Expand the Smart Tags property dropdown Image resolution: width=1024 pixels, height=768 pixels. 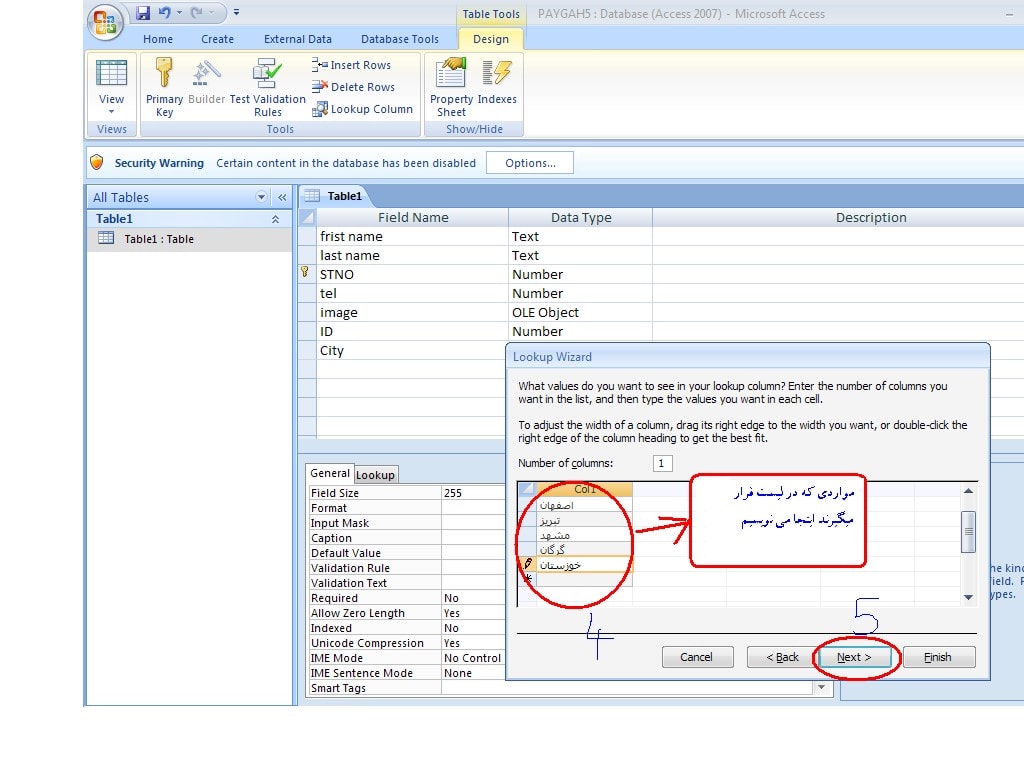tap(822, 688)
